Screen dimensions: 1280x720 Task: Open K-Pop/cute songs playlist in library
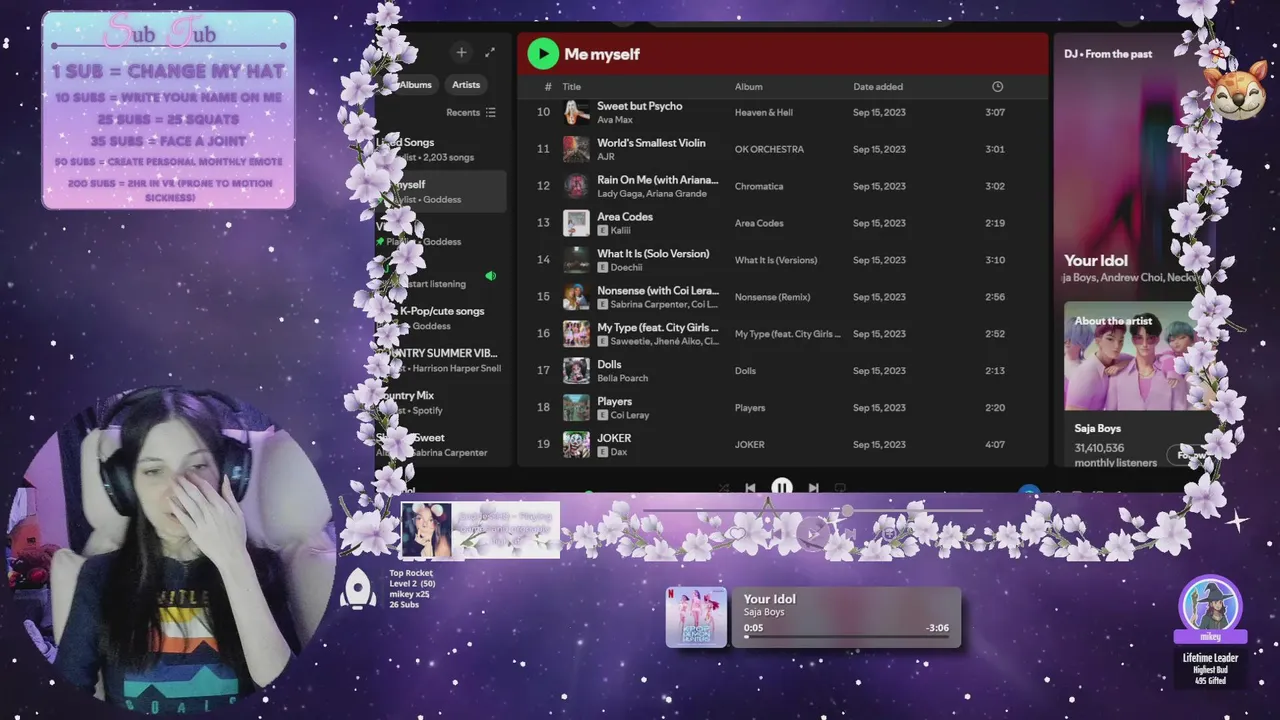click(x=440, y=318)
